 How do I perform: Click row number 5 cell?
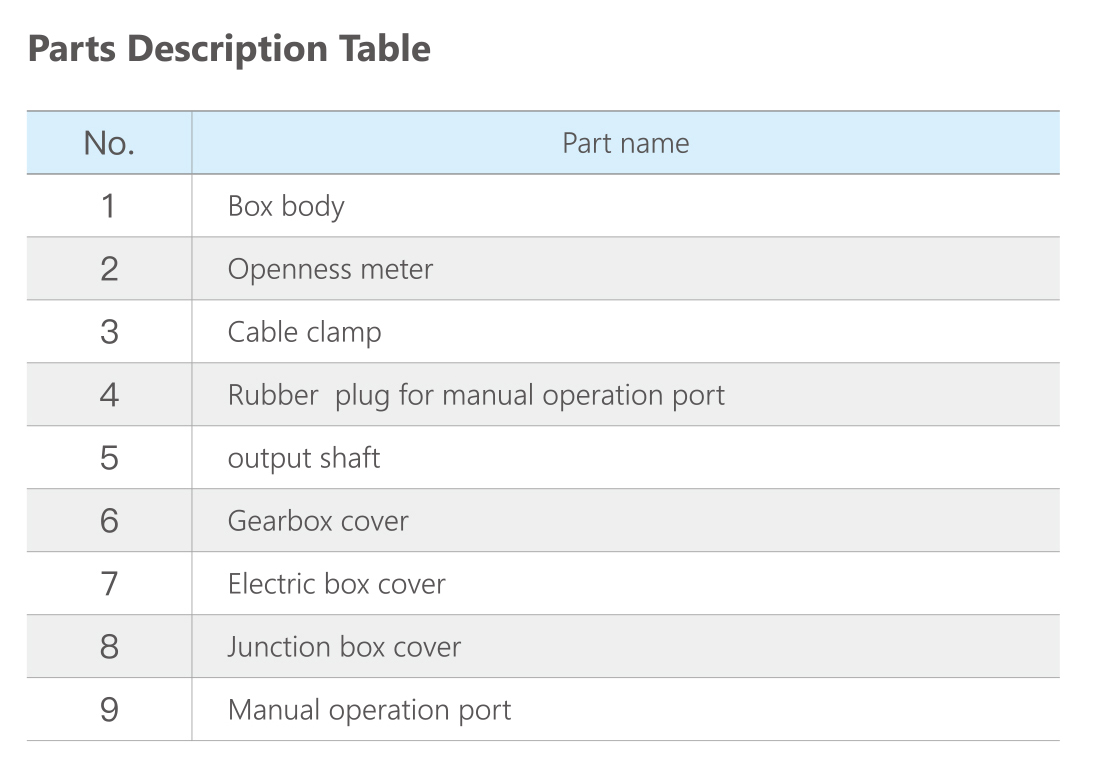(x=109, y=458)
